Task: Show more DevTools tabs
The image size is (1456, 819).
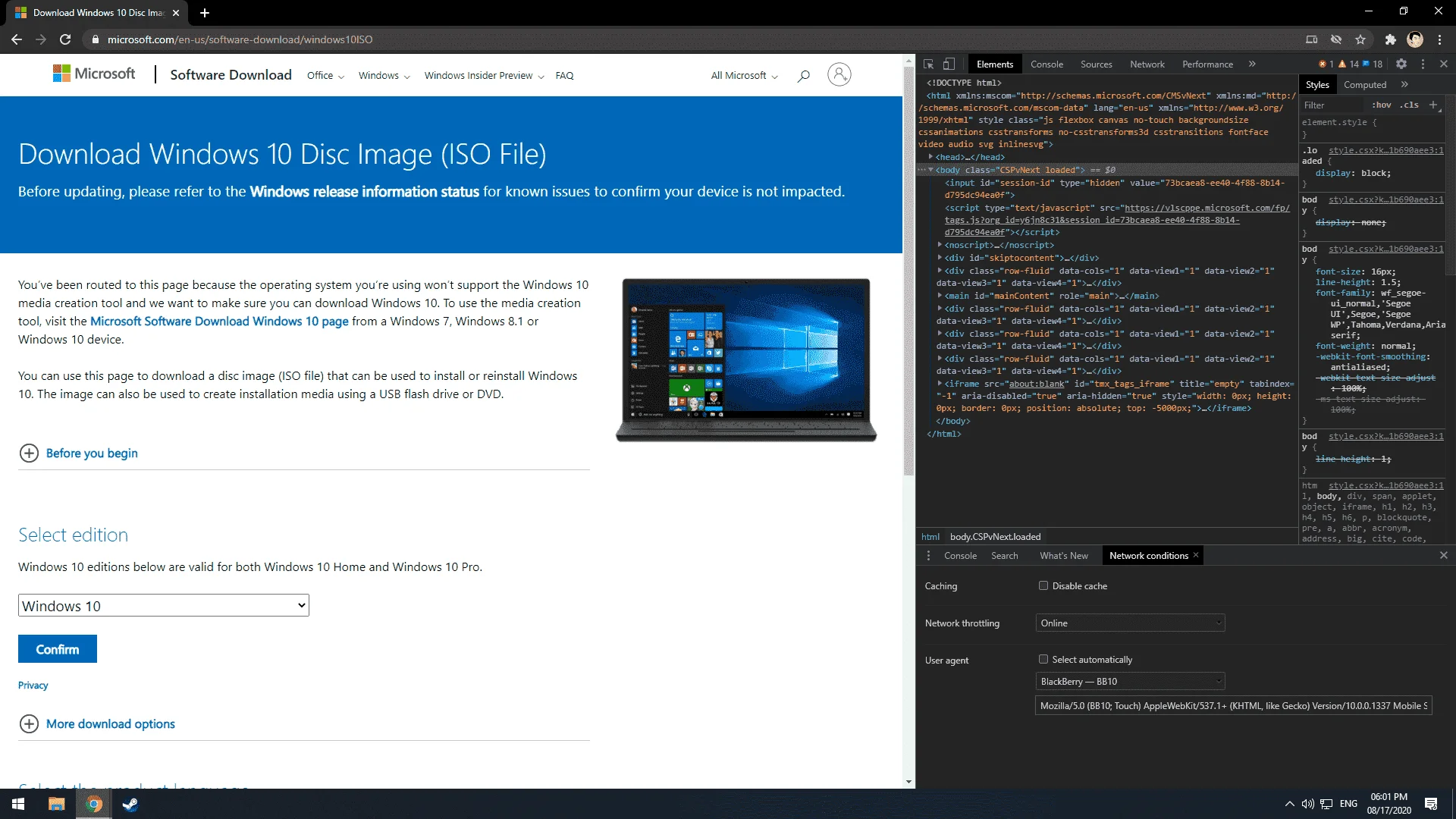Action: tap(1252, 64)
